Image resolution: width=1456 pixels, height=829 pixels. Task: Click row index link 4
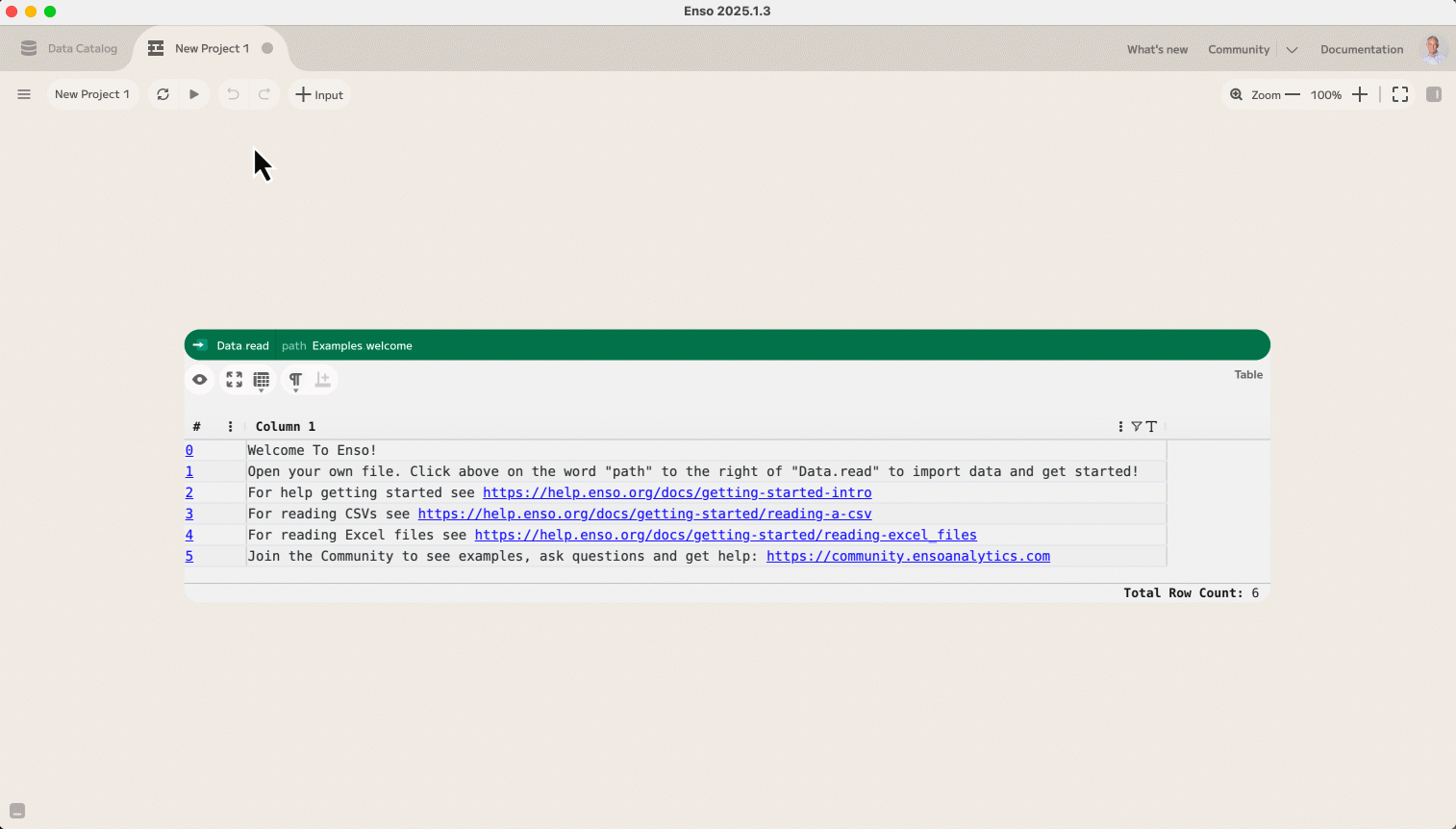(189, 535)
